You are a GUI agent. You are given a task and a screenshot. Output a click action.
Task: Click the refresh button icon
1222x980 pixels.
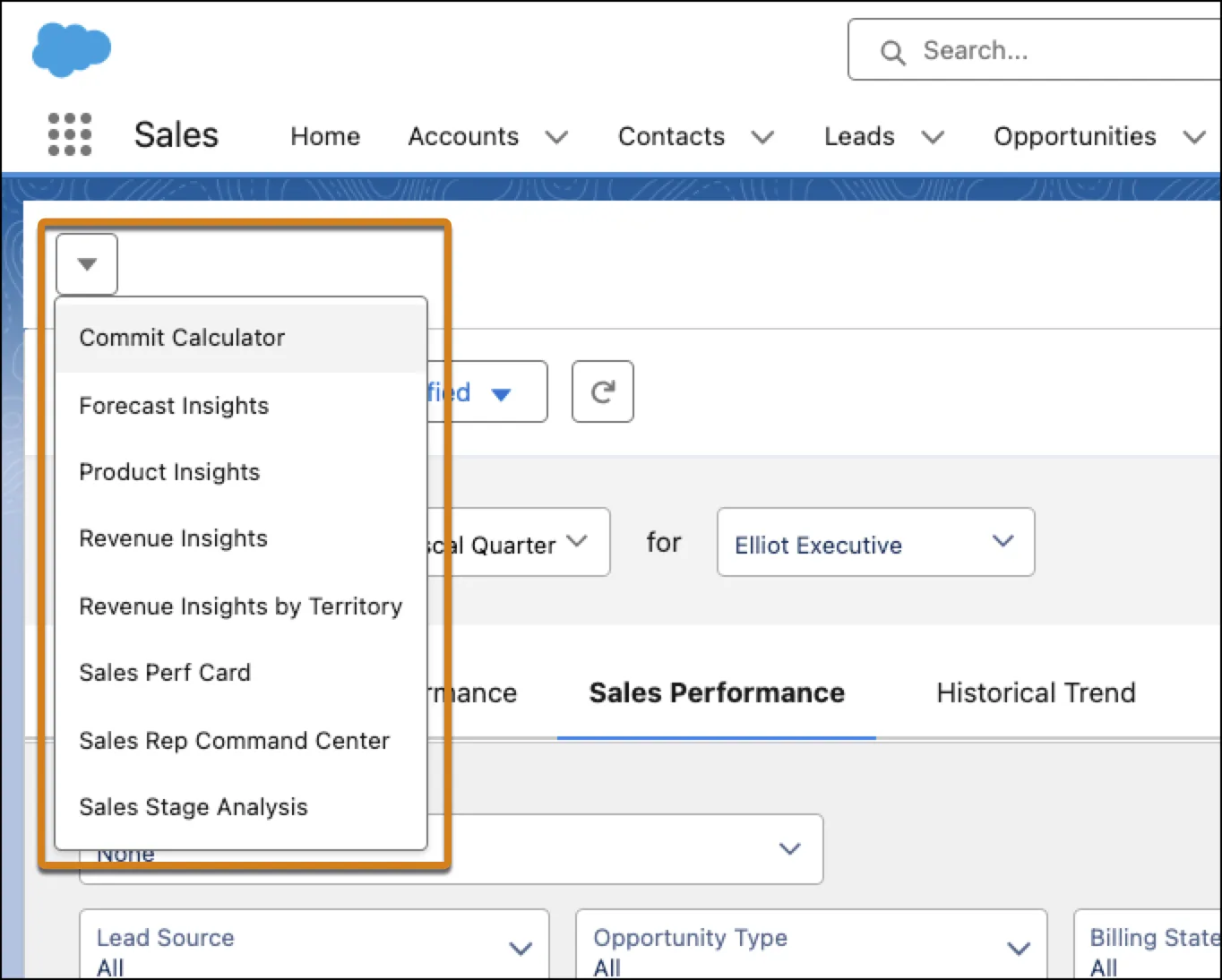(603, 391)
